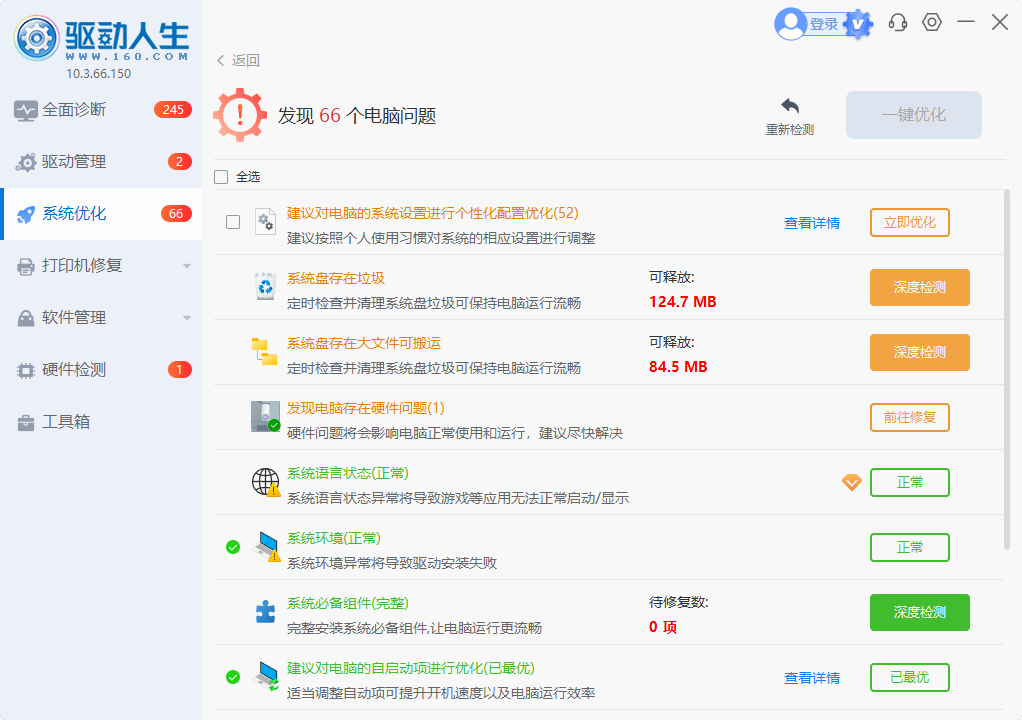Screen dimensions: 1022x720
Task: Click the orange diamond VIP icon
Action: pos(852,482)
